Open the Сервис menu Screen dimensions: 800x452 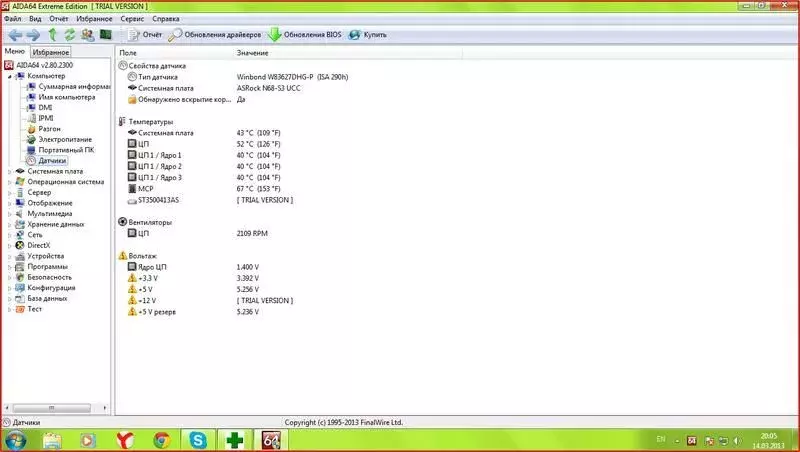click(x=132, y=18)
